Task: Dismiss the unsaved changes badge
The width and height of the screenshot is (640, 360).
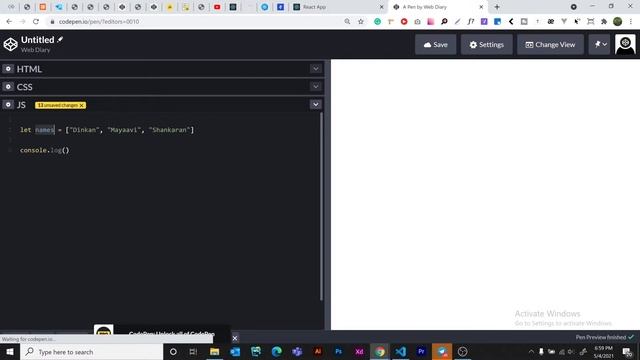Action: pyautogui.click(x=82, y=105)
